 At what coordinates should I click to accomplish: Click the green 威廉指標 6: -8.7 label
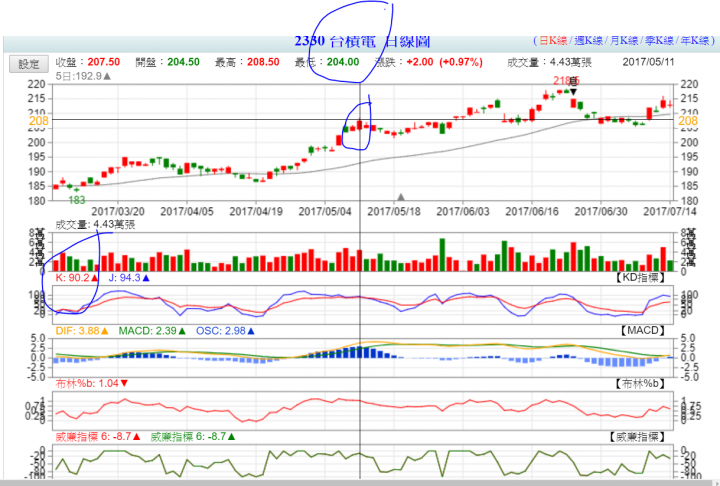[193, 437]
